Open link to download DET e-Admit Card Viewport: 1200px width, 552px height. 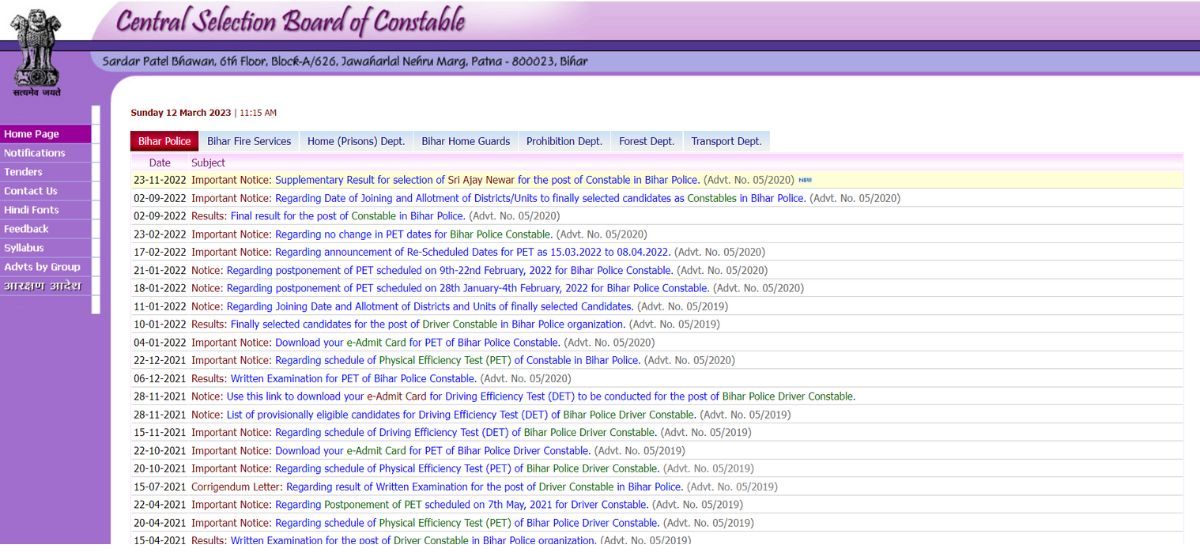point(541,396)
